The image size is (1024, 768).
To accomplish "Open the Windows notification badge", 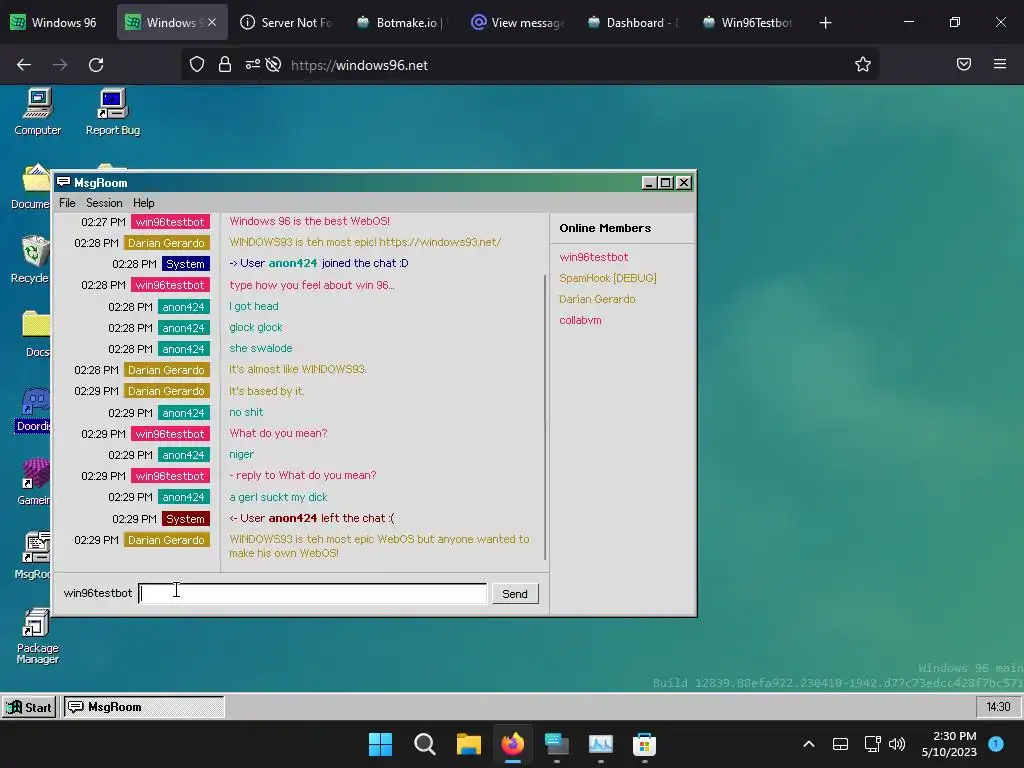I will click(996, 744).
